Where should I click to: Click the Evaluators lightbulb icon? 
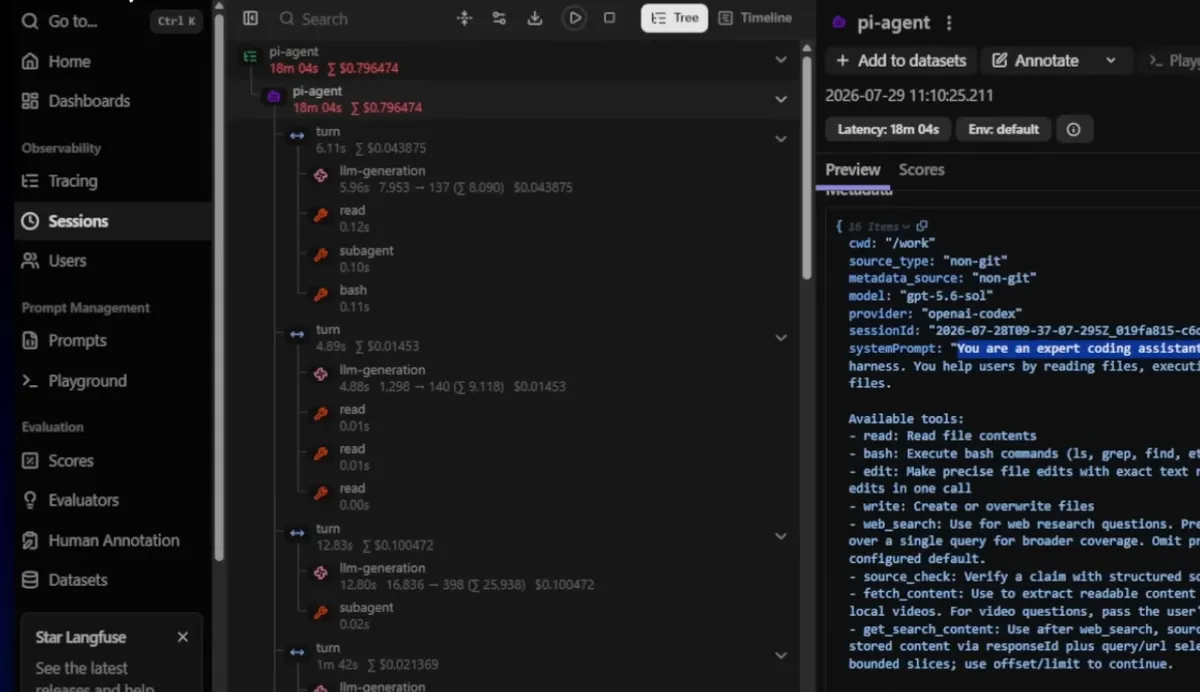coord(30,500)
